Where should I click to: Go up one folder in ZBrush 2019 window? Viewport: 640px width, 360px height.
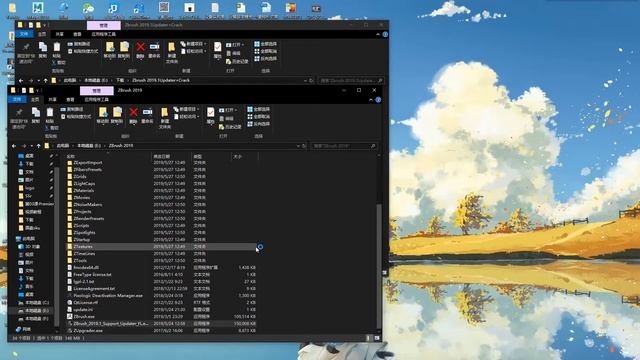tap(39, 146)
